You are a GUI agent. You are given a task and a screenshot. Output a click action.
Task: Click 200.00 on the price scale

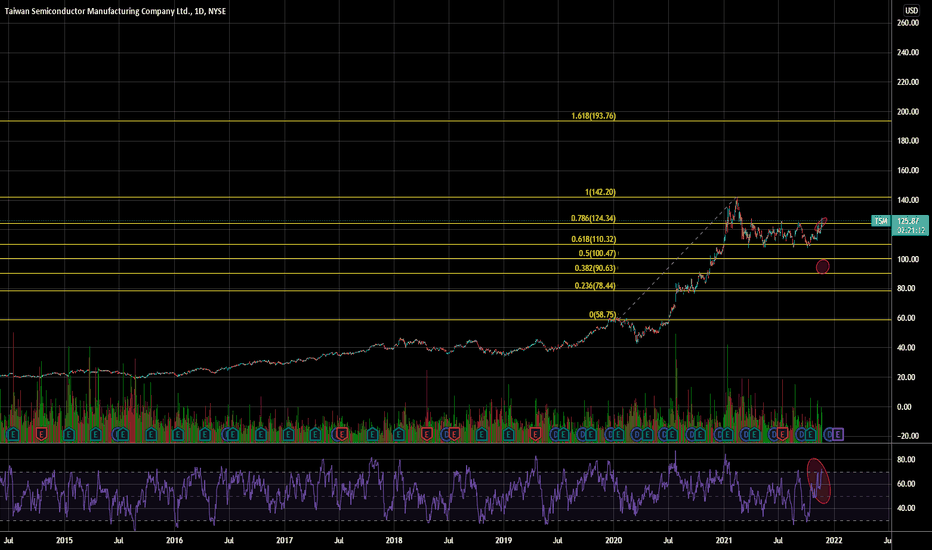coord(908,112)
